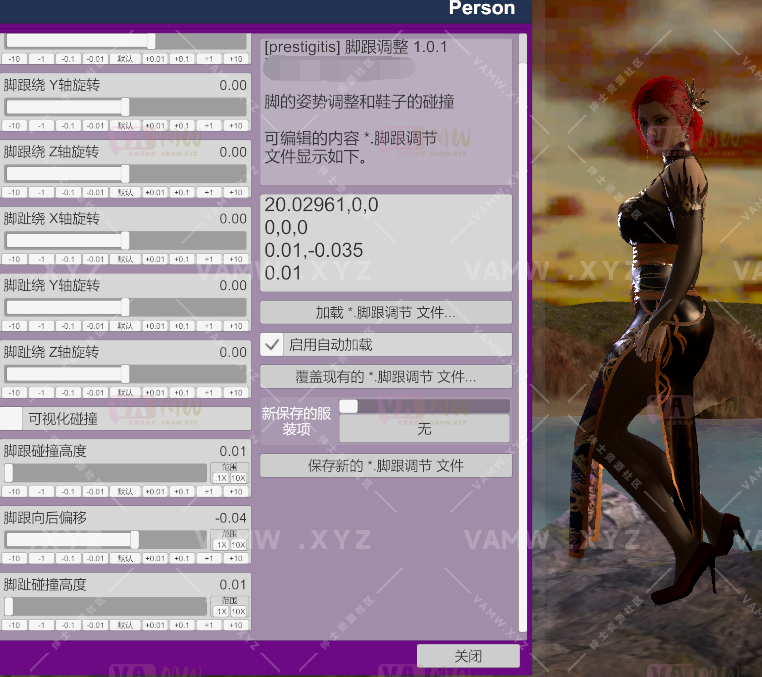Click the 脚跟绕 Y轴旋转 slider handle
This screenshot has height=677, width=762.
point(125,107)
